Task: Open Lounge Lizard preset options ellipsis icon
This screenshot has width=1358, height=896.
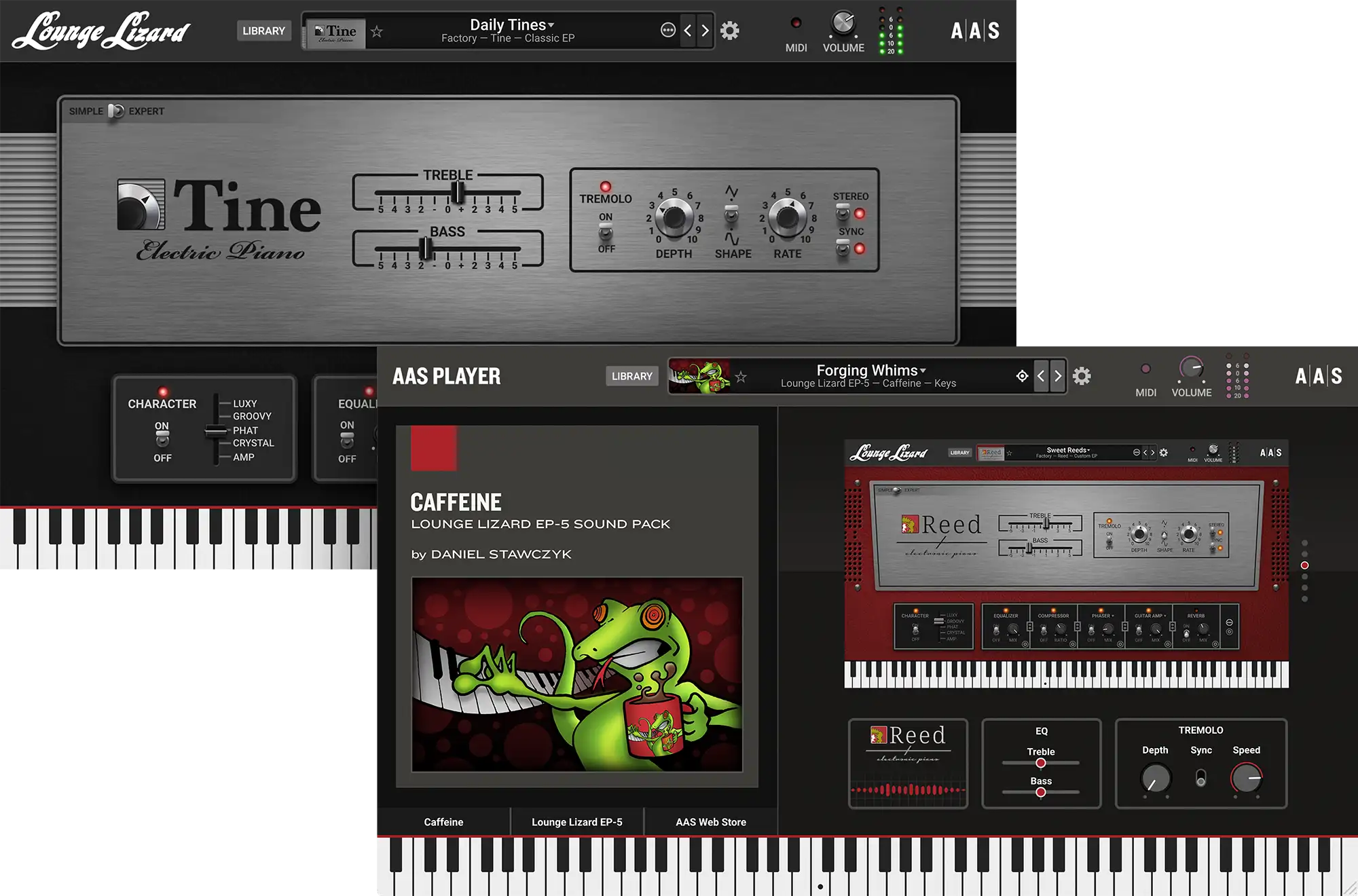Action: coord(668,30)
